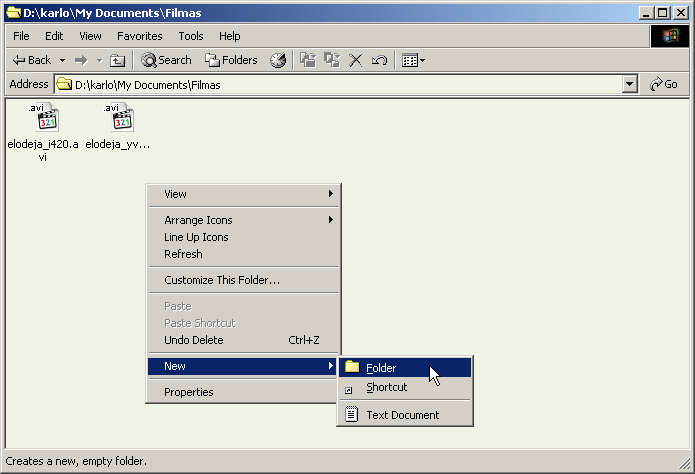This screenshot has width=695, height=474.
Task: Click the title bar folder icon
Action: (x=13, y=12)
